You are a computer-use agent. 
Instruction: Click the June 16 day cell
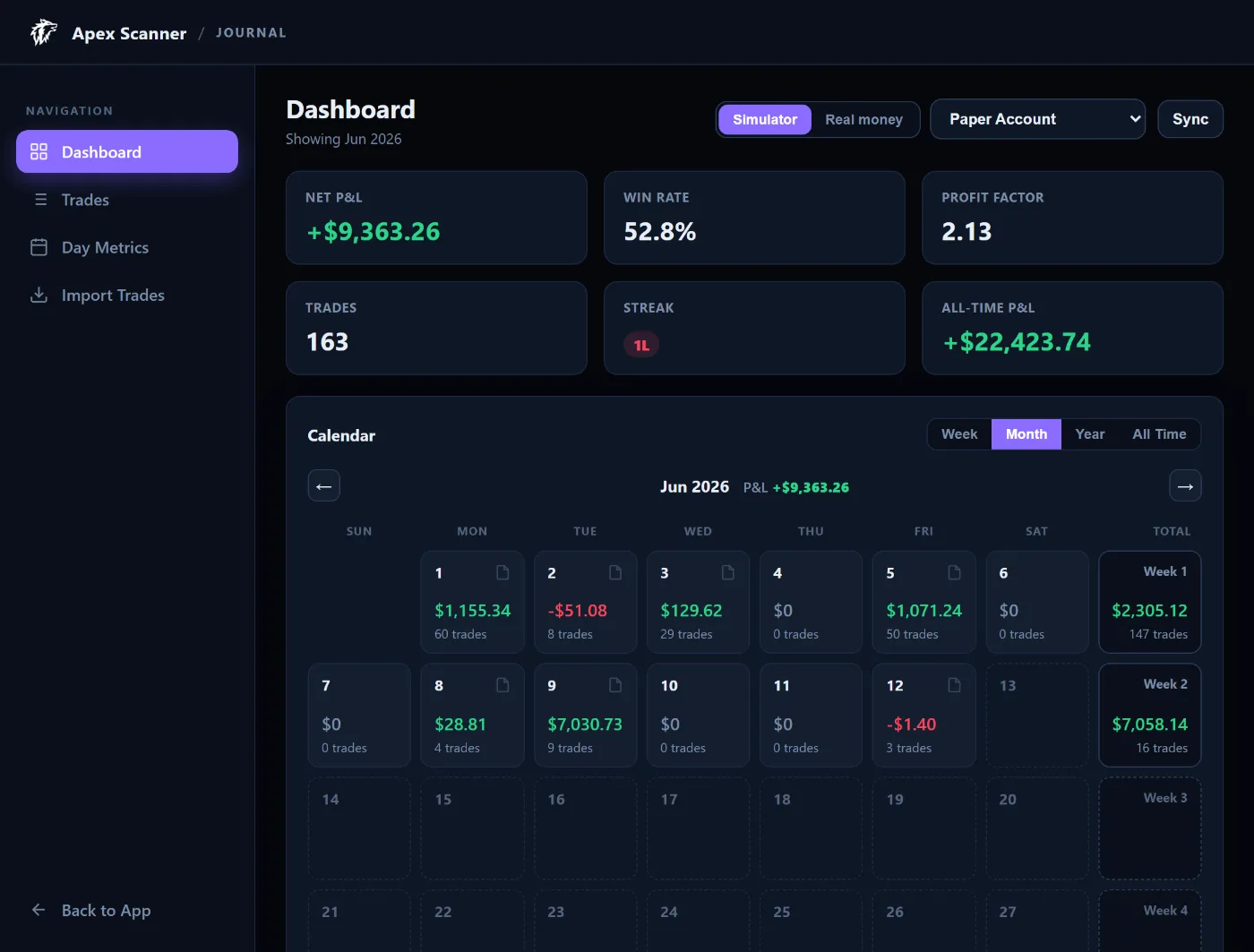(x=585, y=828)
